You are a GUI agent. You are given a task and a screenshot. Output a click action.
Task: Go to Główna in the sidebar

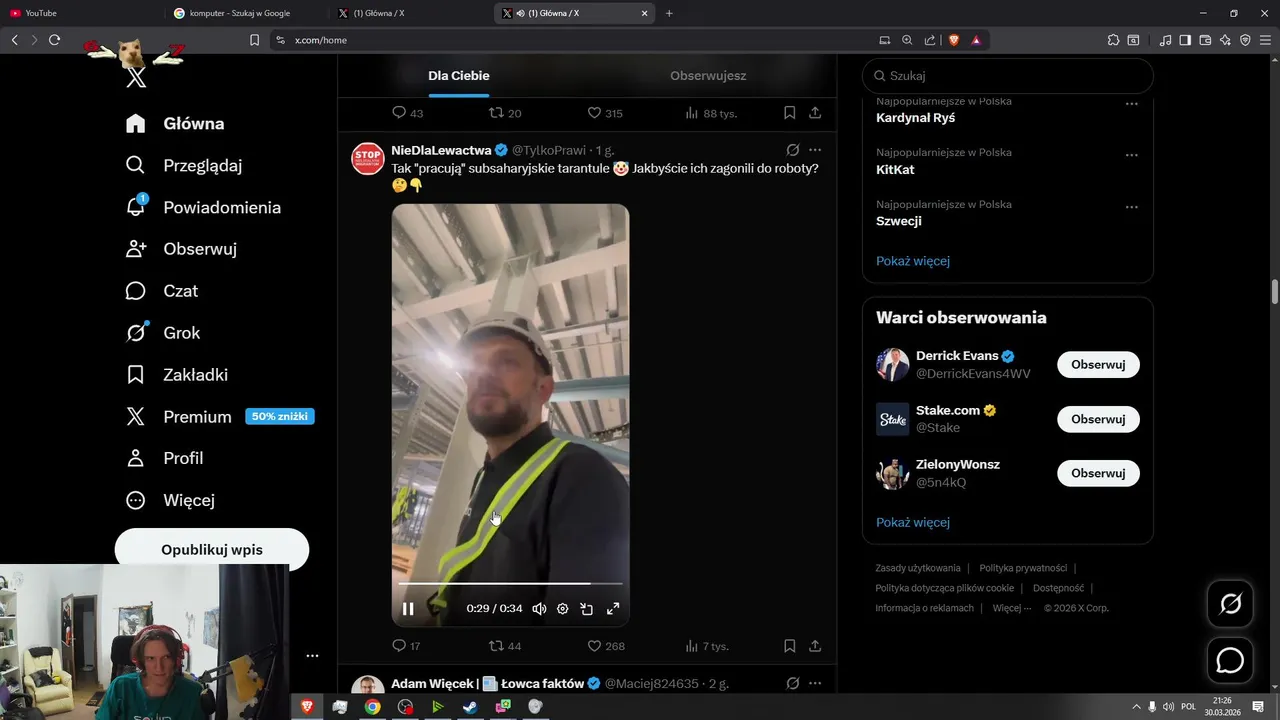[175, 123]
